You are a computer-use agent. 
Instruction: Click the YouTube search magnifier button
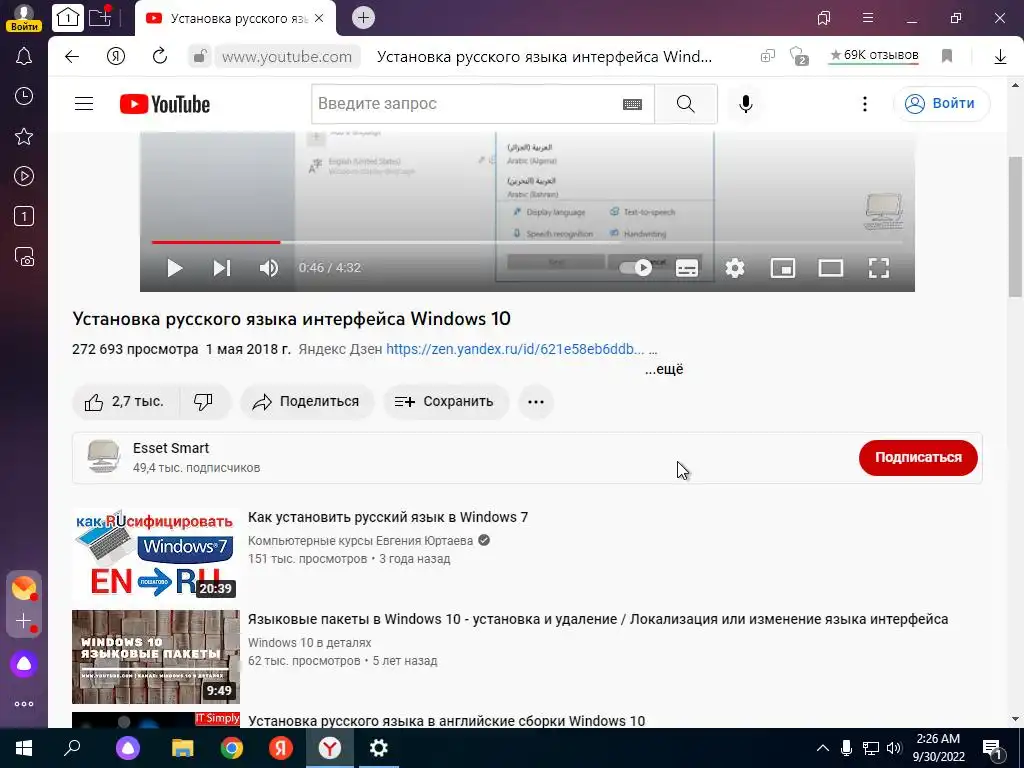click(686, 104)
